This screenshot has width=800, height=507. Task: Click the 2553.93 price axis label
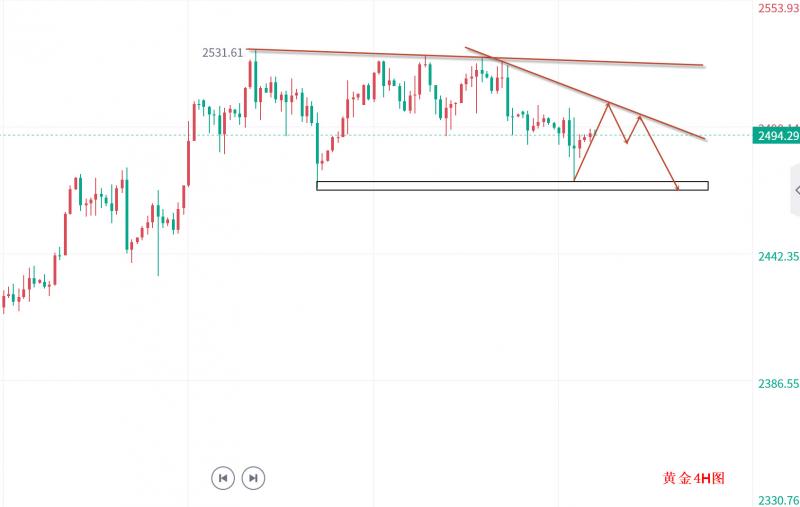click(778, 8)
